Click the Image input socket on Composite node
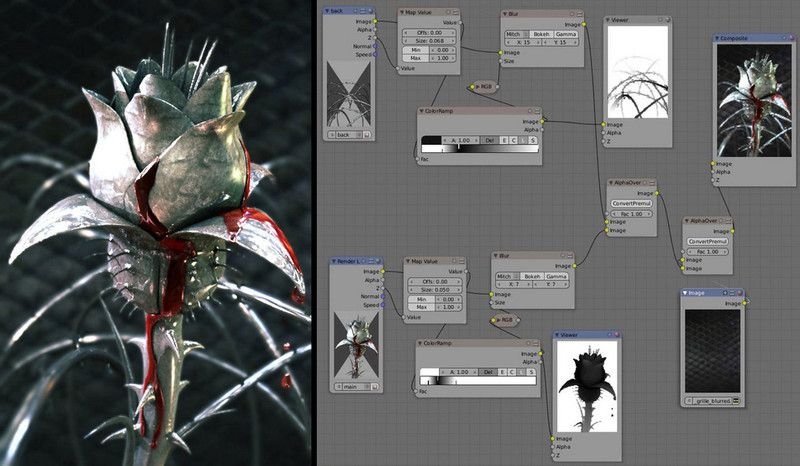The width and height of the screenshot is (800, 466). [714, 163]
